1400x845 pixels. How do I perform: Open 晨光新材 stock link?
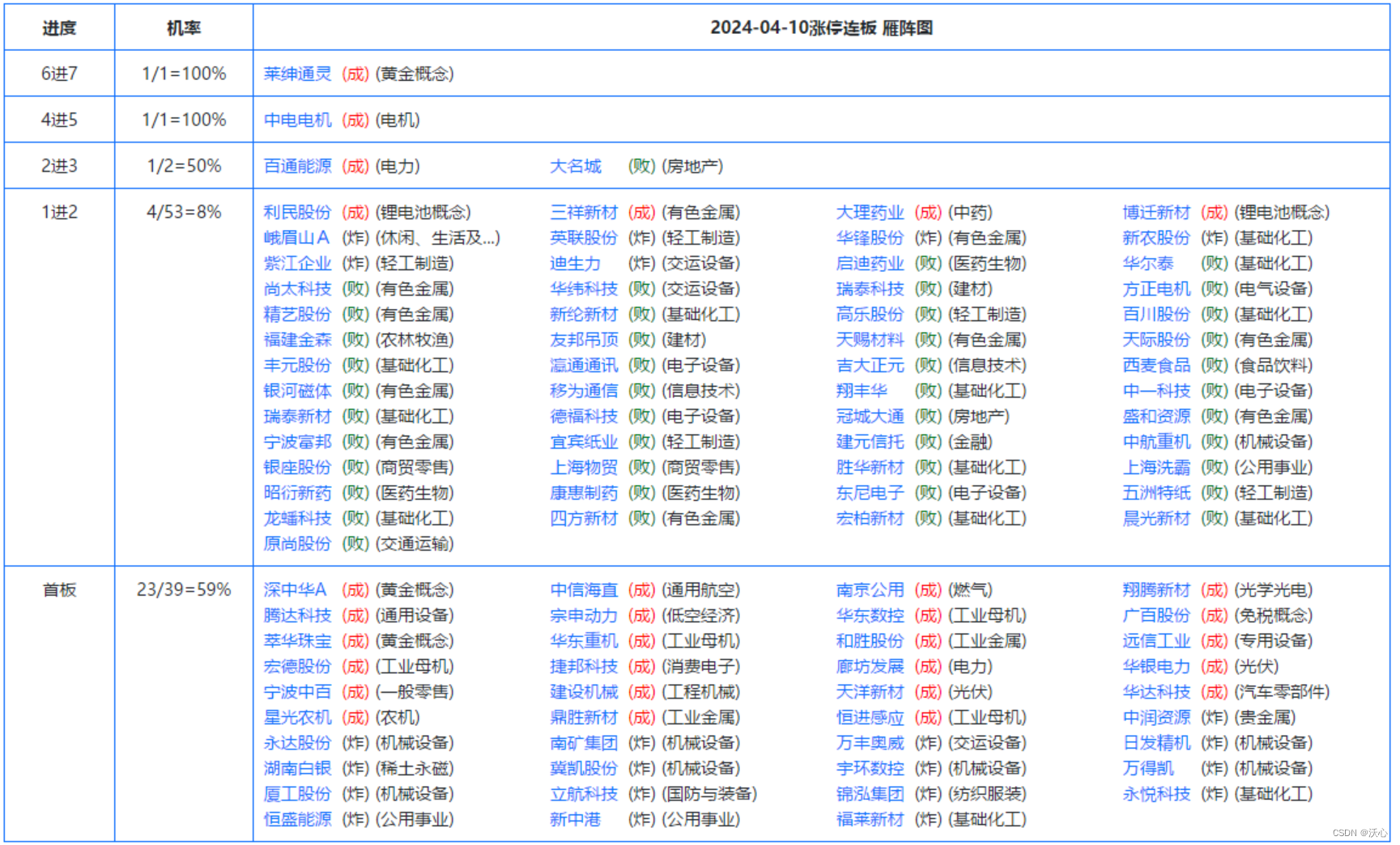[1156, 518]
